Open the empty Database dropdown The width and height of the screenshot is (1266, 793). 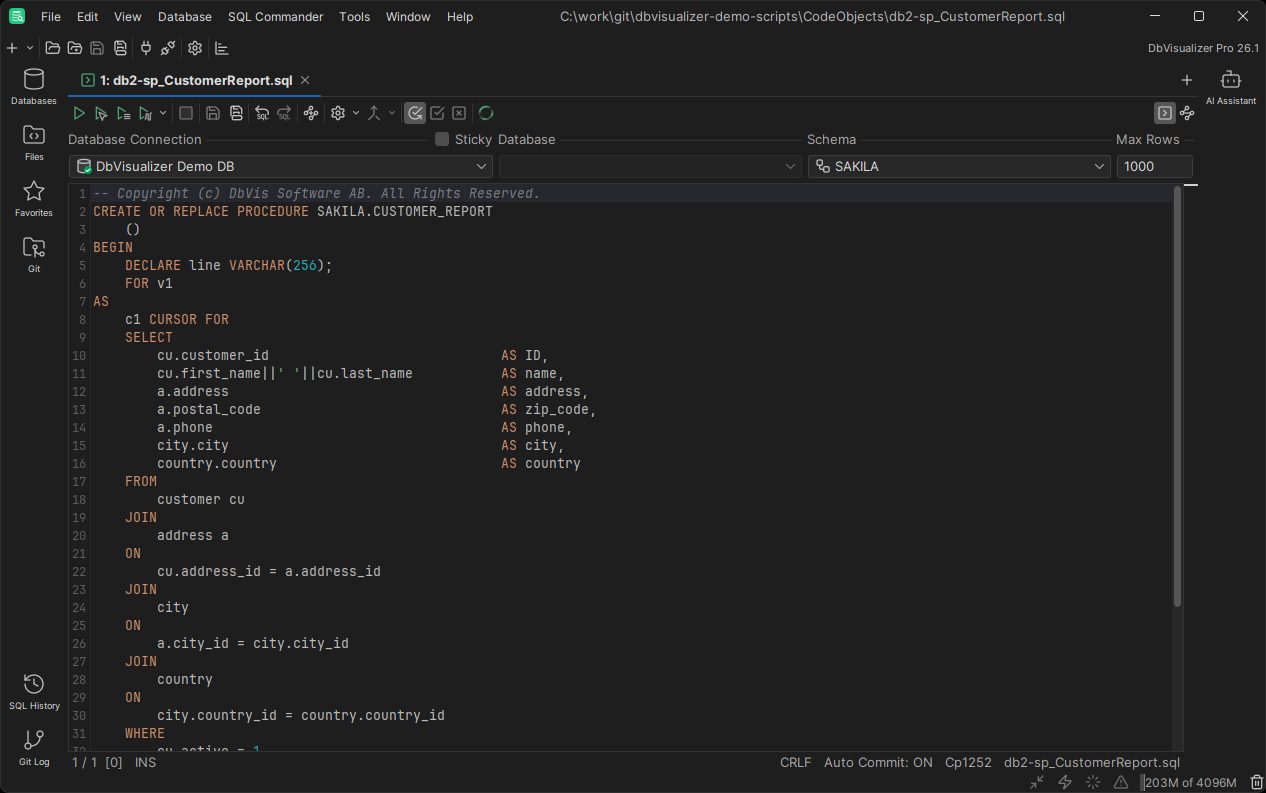[x=651, y=166]
